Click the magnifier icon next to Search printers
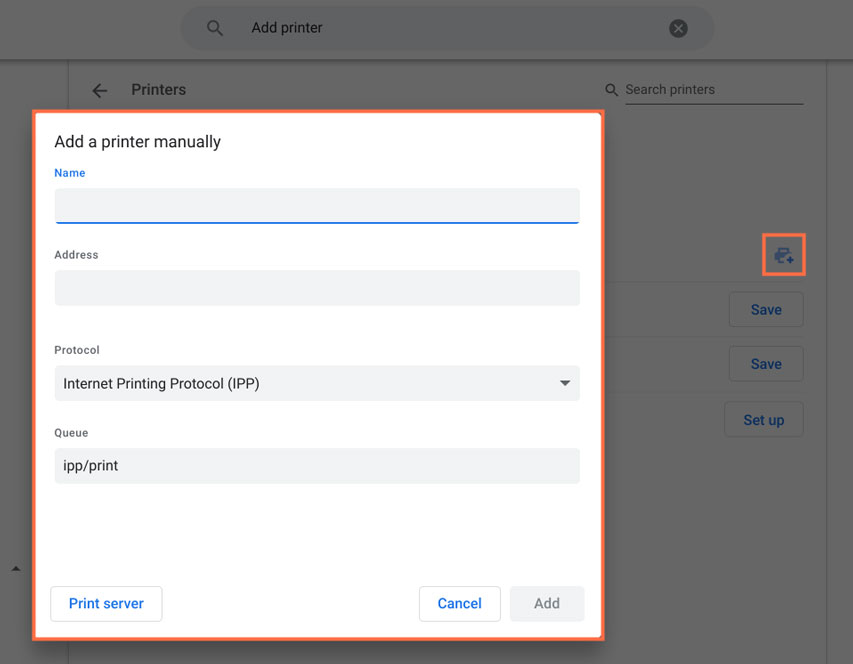 coord(610,89)
